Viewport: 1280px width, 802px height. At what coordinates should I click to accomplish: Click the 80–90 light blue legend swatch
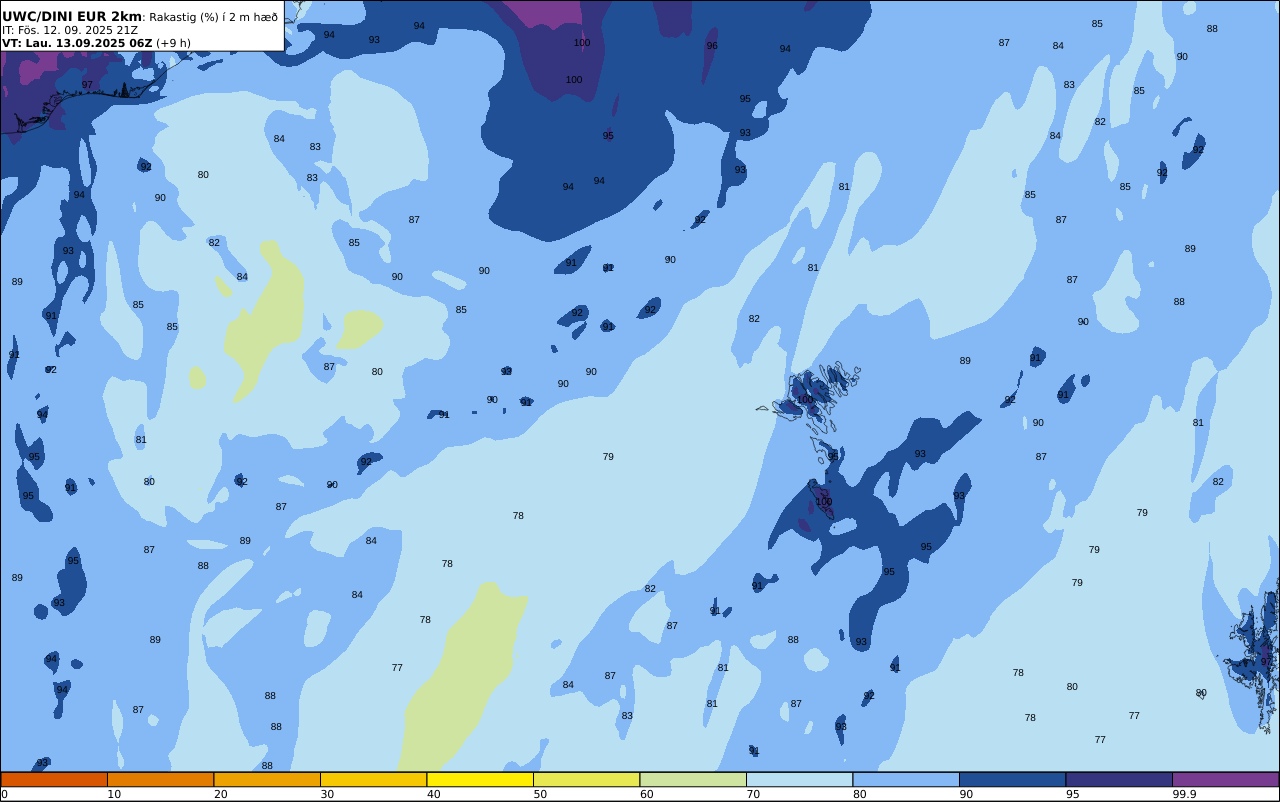click(x=906, y=779)
